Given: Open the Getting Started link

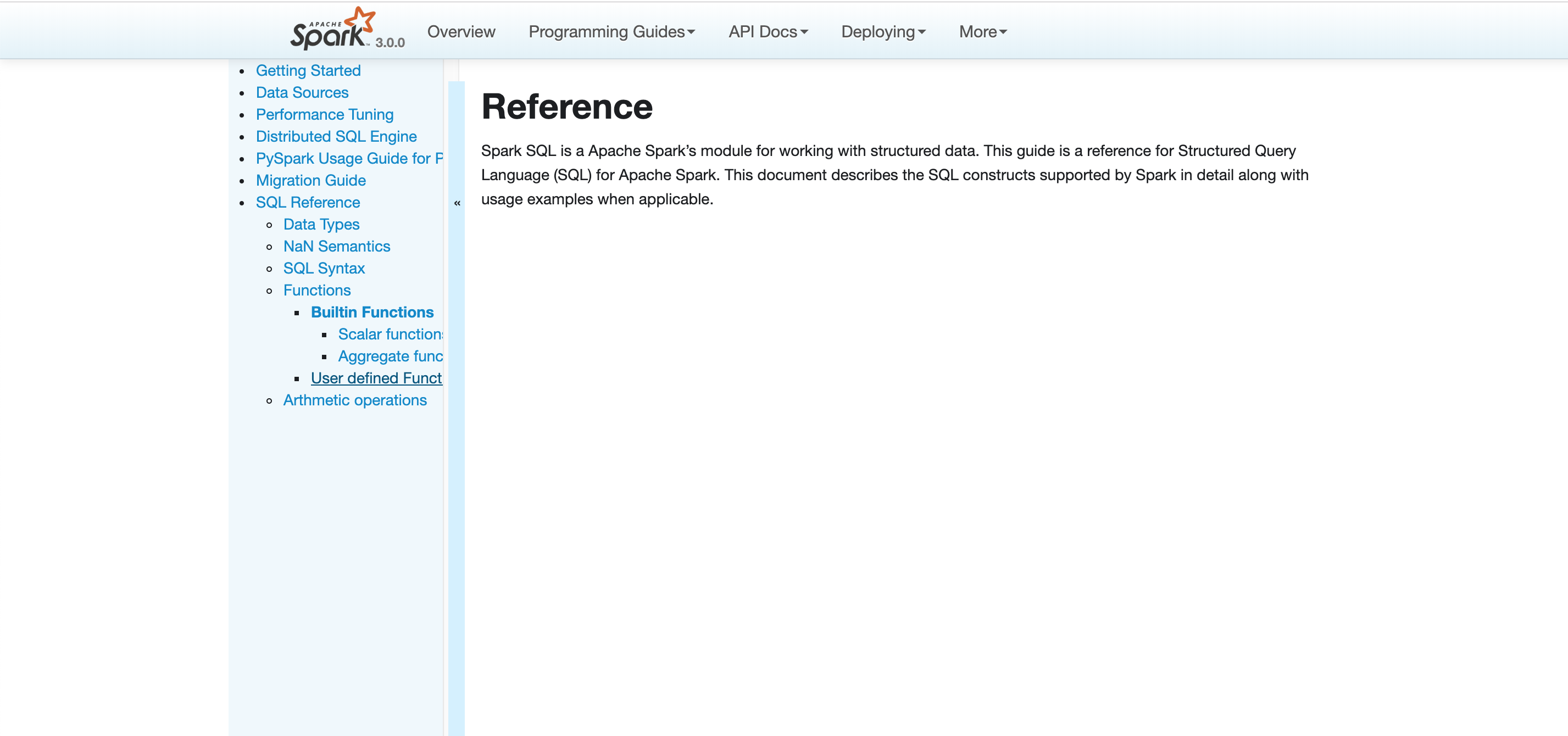Looking at the screenshot, I should (x=308, y=71).
